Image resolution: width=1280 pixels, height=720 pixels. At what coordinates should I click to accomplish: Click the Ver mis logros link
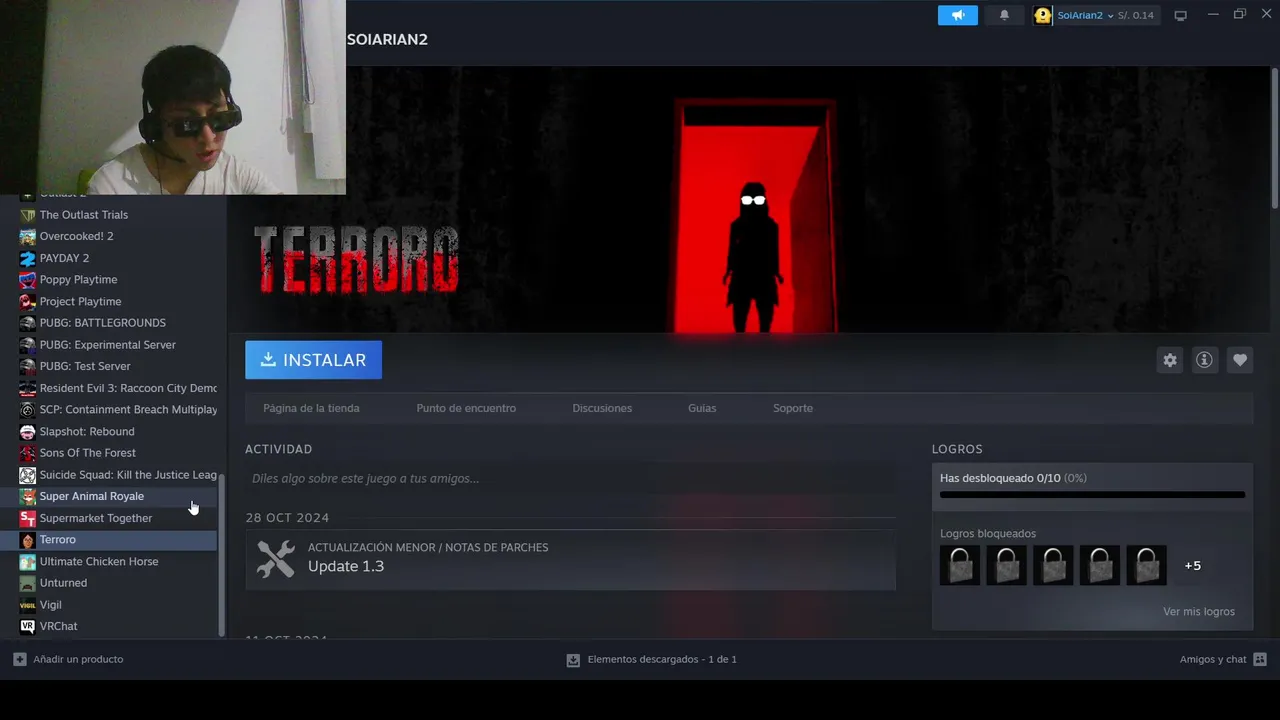click(x=1198, y=611)
